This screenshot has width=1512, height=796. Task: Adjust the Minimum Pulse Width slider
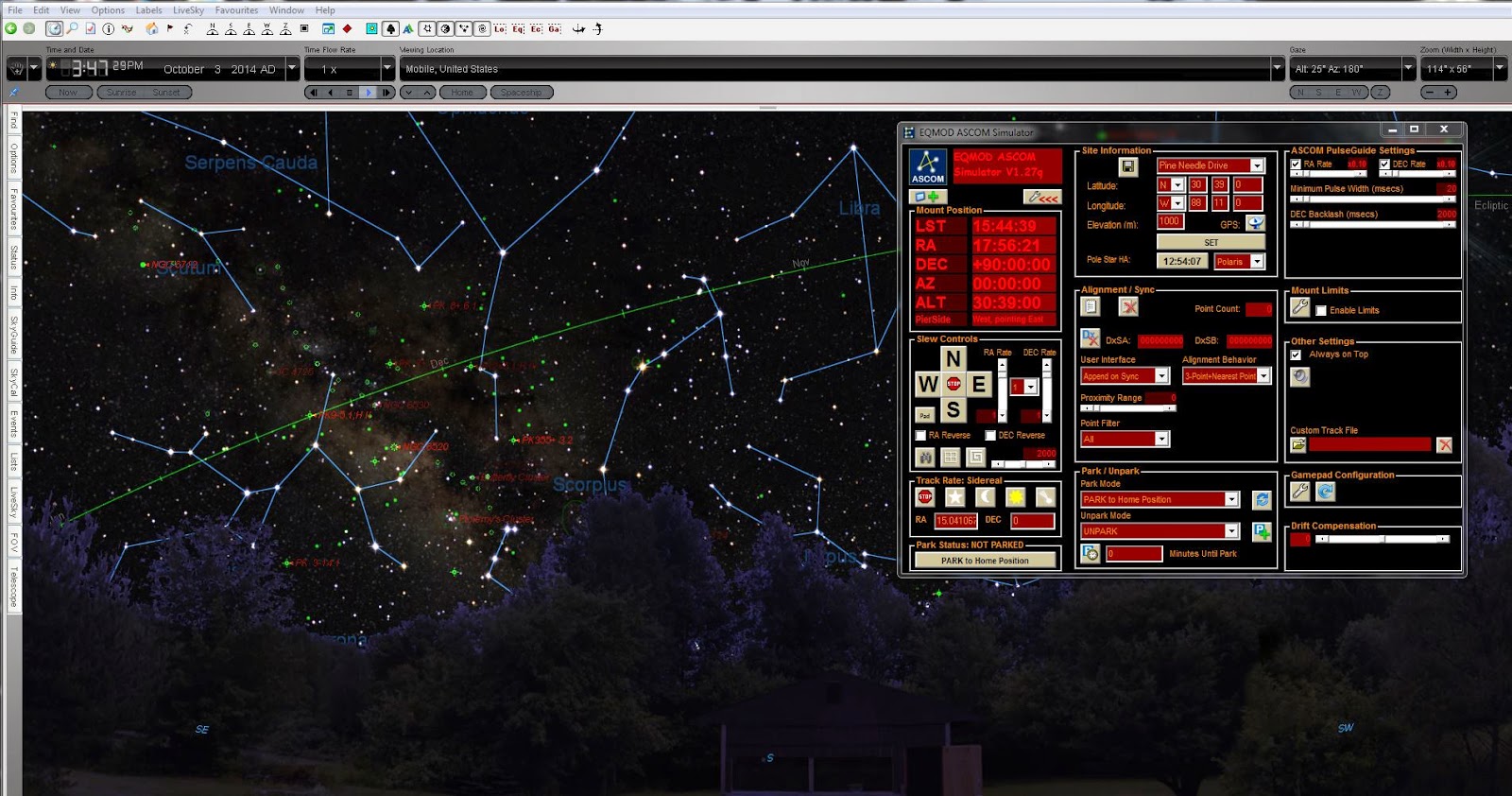tap(1373, 199)
